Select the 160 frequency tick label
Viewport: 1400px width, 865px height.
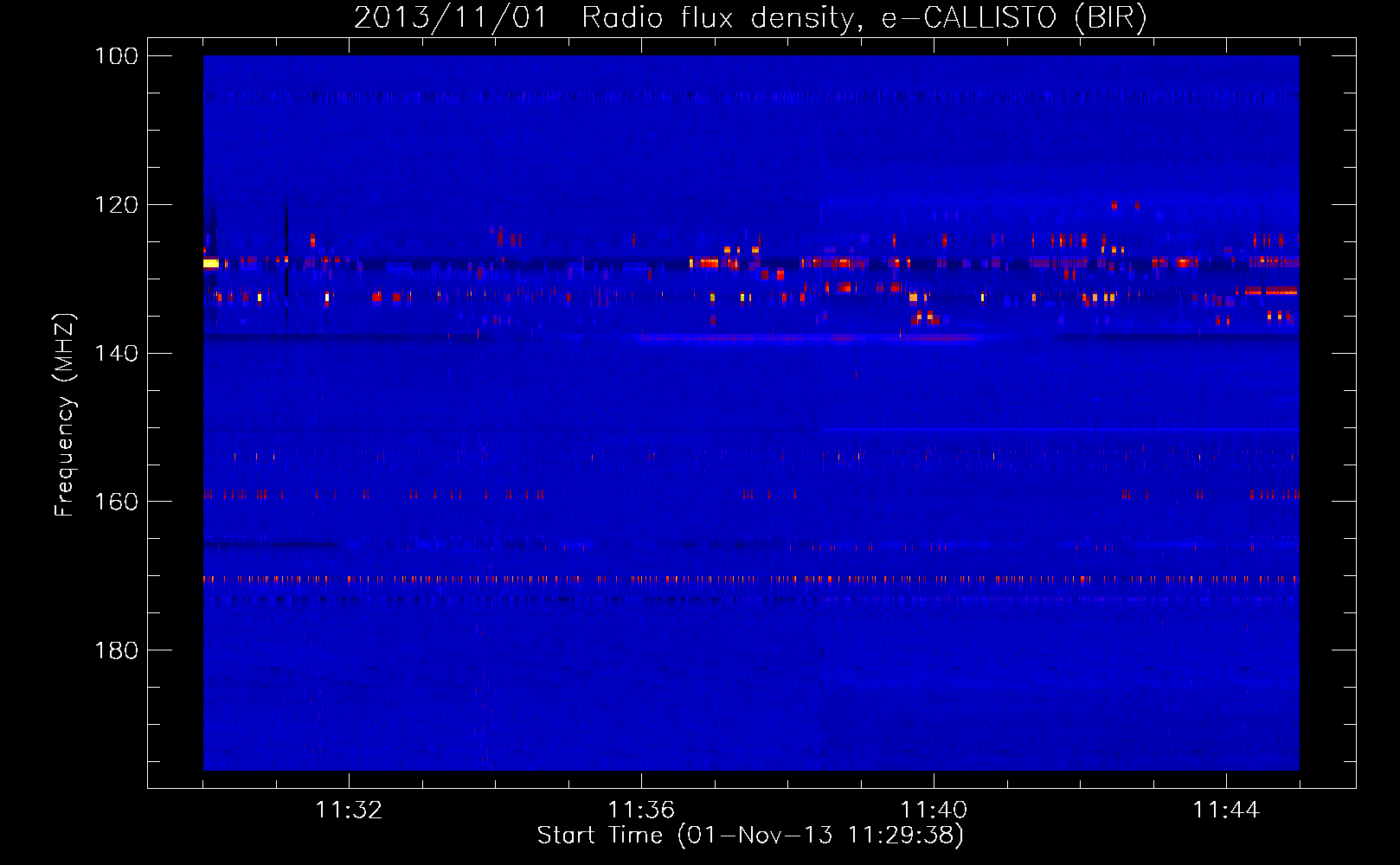point(117,502)
